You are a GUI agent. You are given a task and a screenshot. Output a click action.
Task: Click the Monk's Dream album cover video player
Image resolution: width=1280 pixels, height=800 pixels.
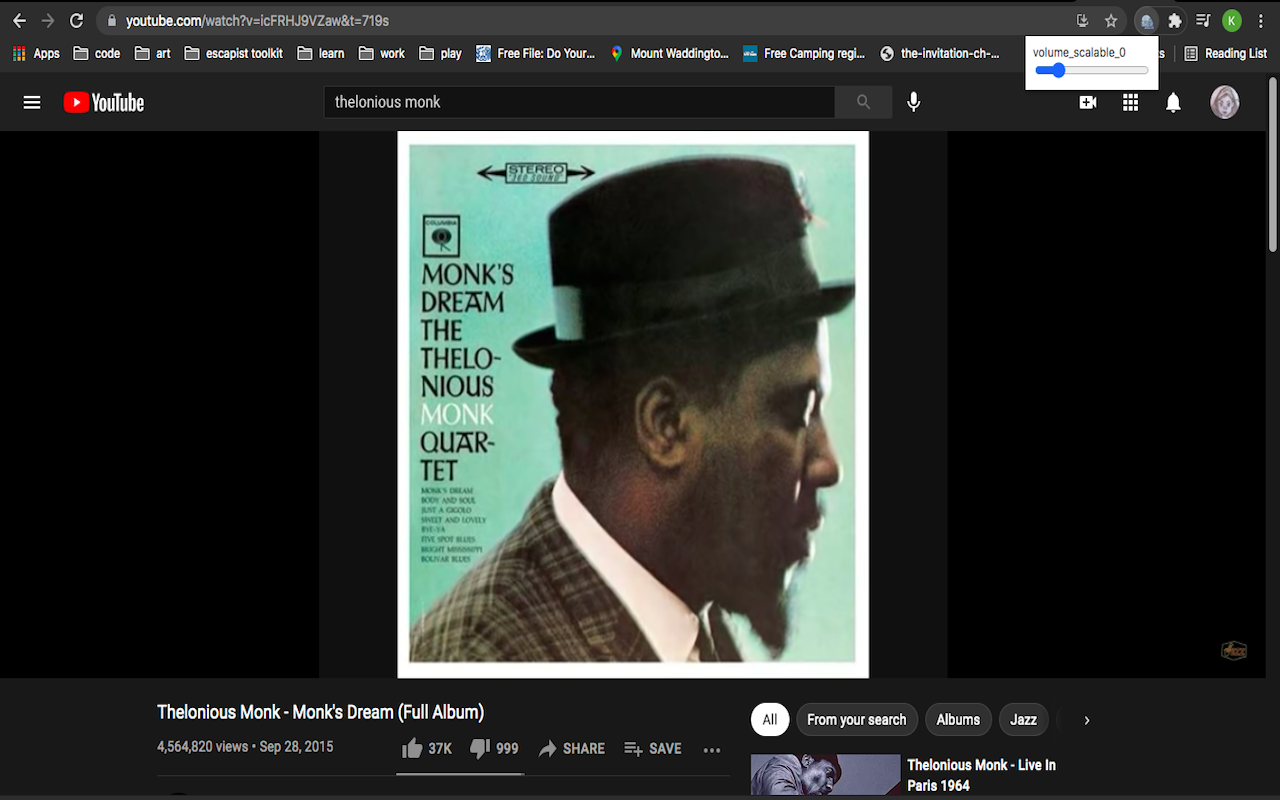point(633,404)
